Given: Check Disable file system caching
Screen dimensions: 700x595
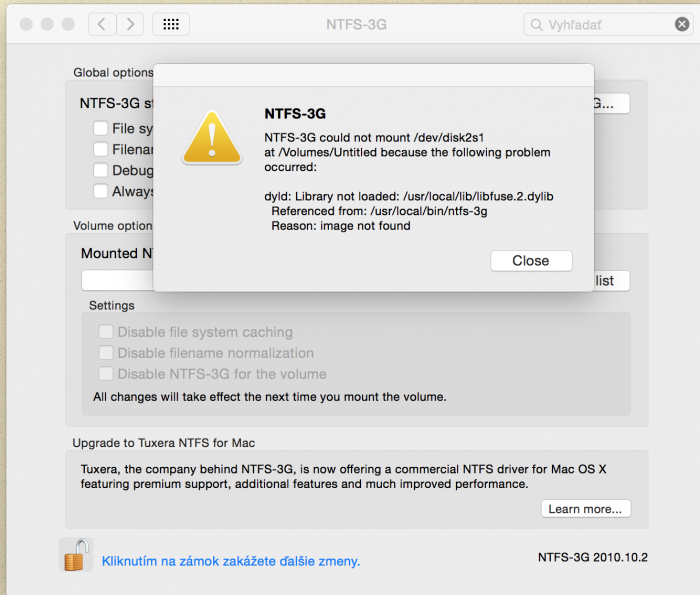Looking at the screenshot, I should (x=106, y=332).
